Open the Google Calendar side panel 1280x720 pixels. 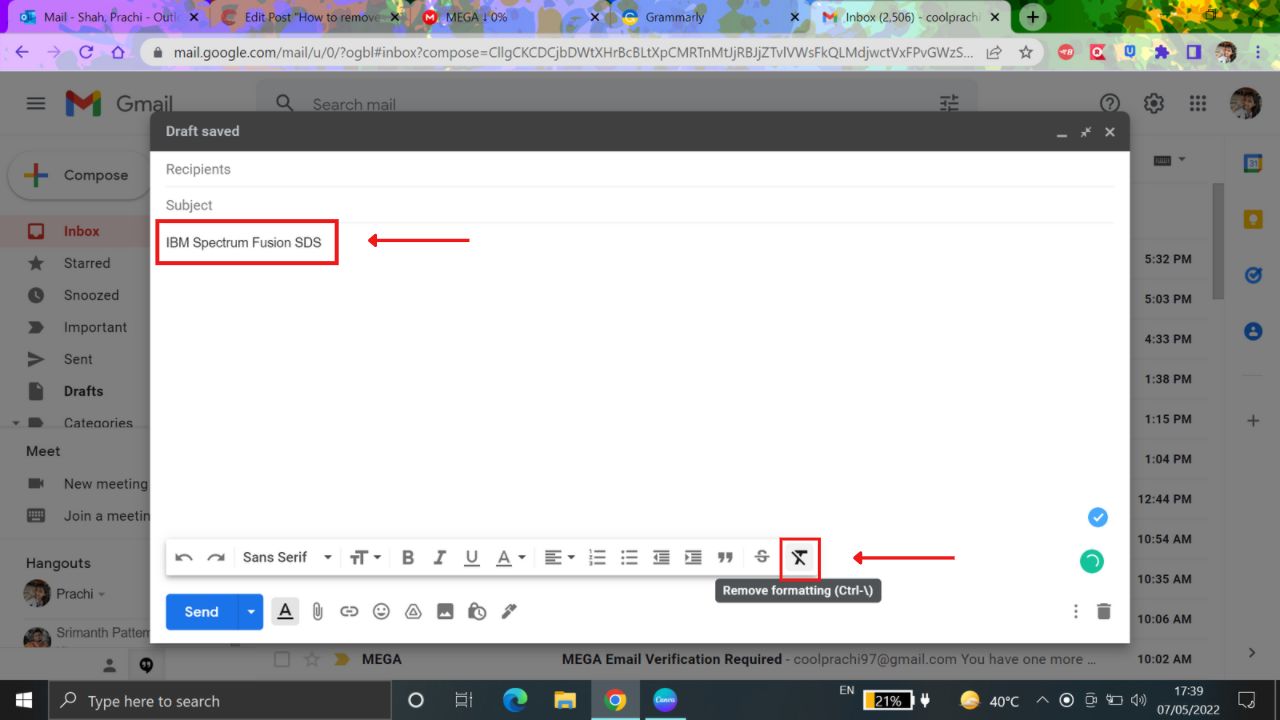point(1253,162)
